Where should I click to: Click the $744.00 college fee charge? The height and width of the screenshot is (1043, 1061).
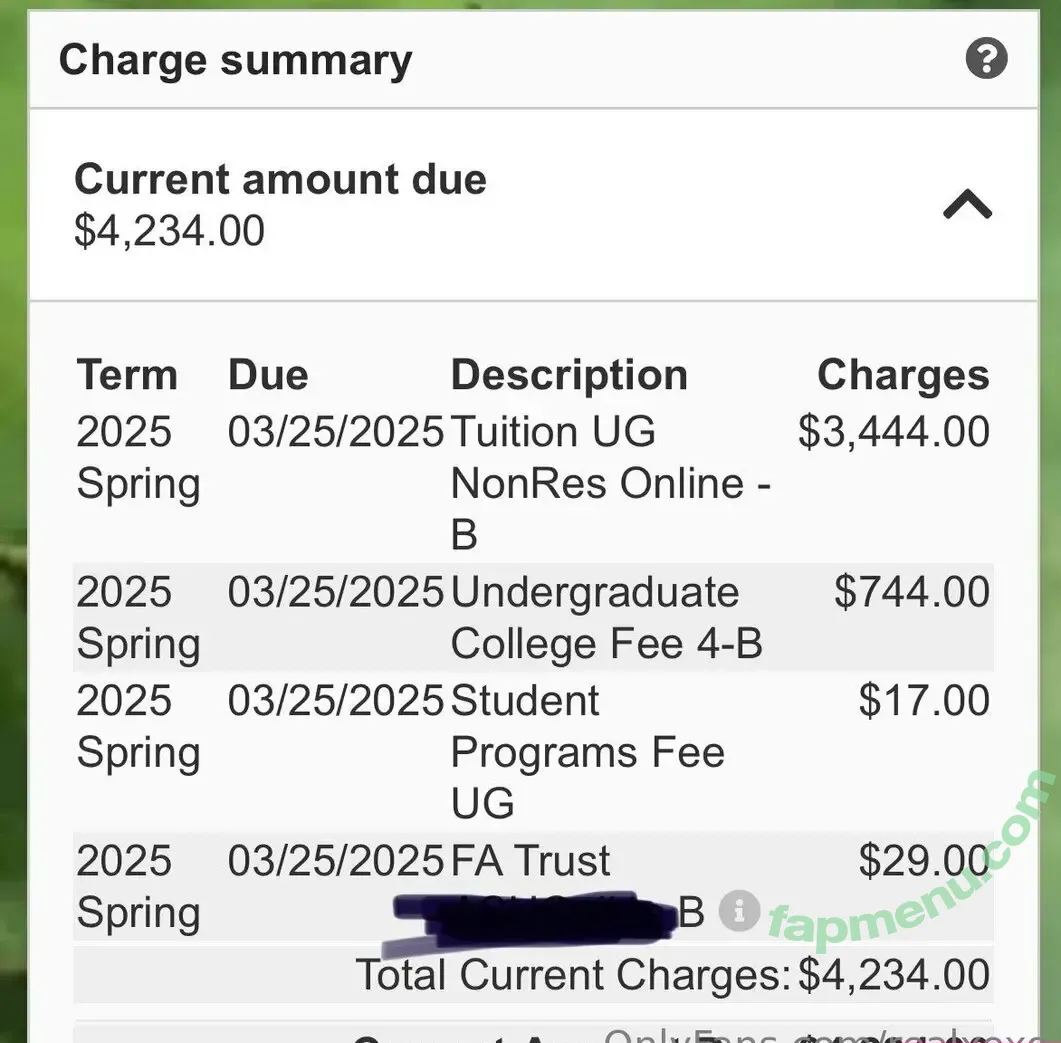(911, 592)
